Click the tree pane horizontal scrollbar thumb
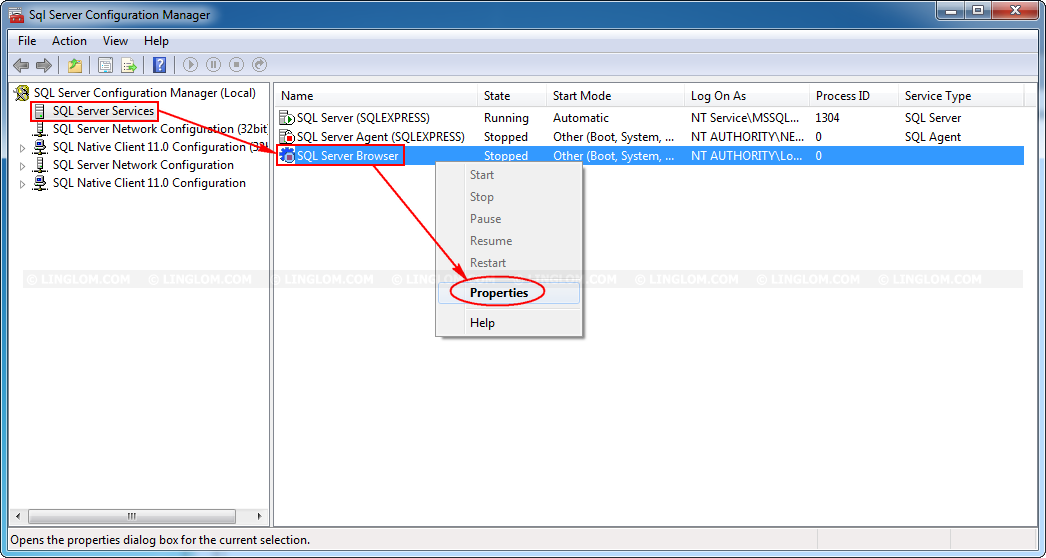The height and width of the screenshot is (558, 1046). tap(132, 517)
